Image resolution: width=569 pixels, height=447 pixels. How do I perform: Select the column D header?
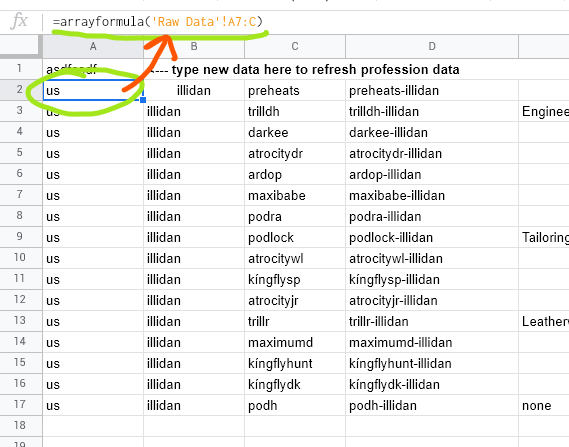[432, 46]
